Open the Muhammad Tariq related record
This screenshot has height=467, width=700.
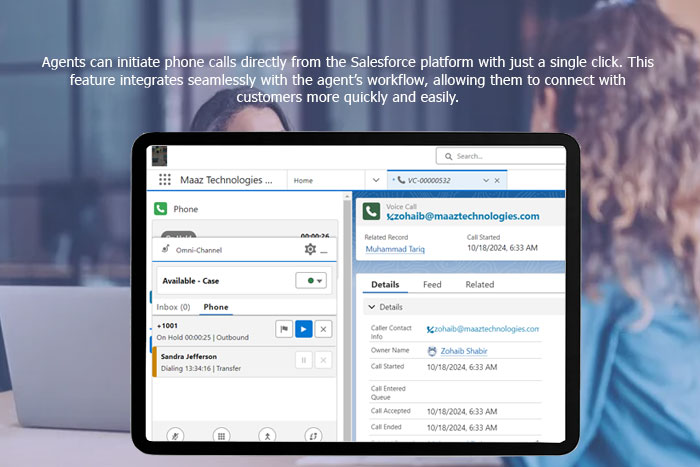tap(395, 249)
